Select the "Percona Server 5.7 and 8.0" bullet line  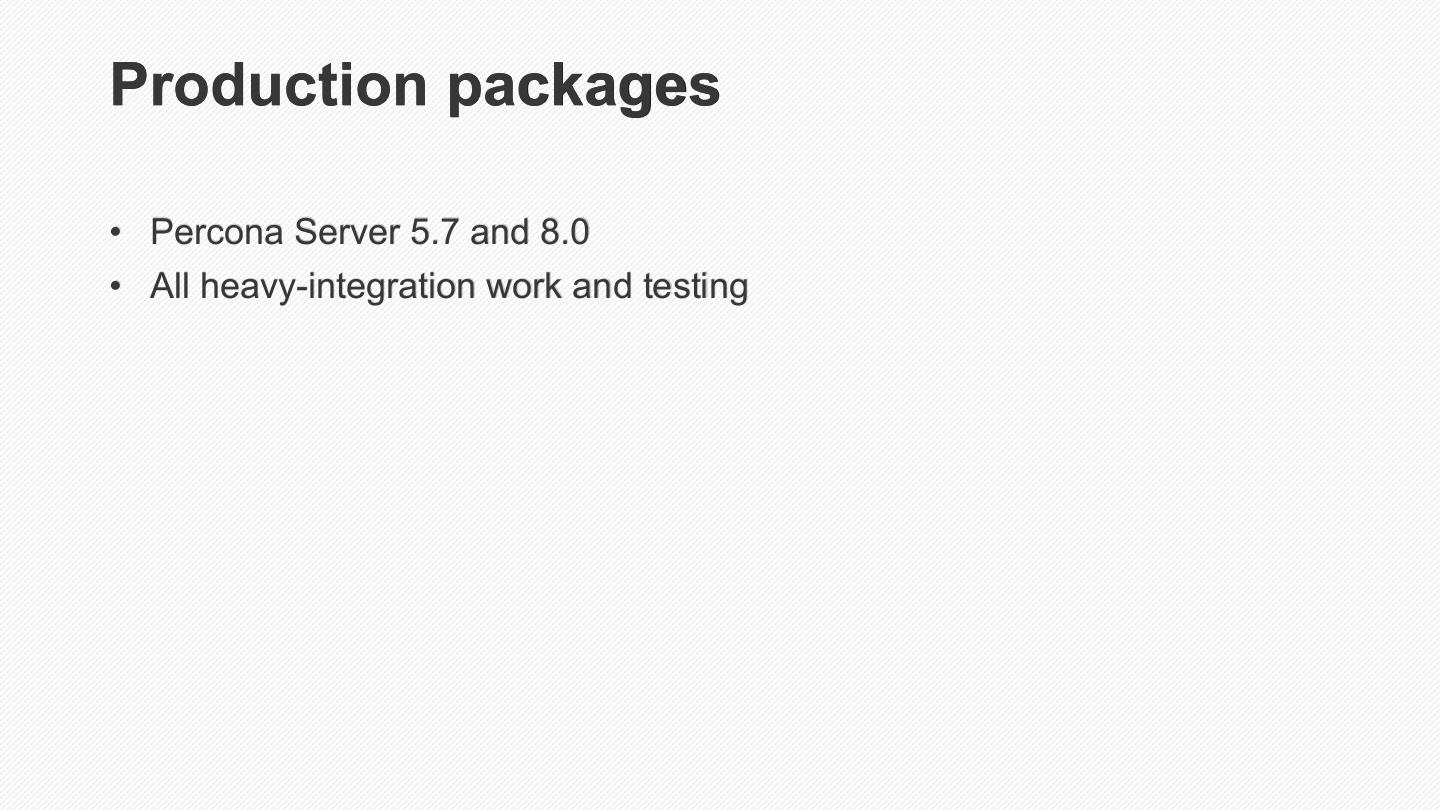pos(369,232)
